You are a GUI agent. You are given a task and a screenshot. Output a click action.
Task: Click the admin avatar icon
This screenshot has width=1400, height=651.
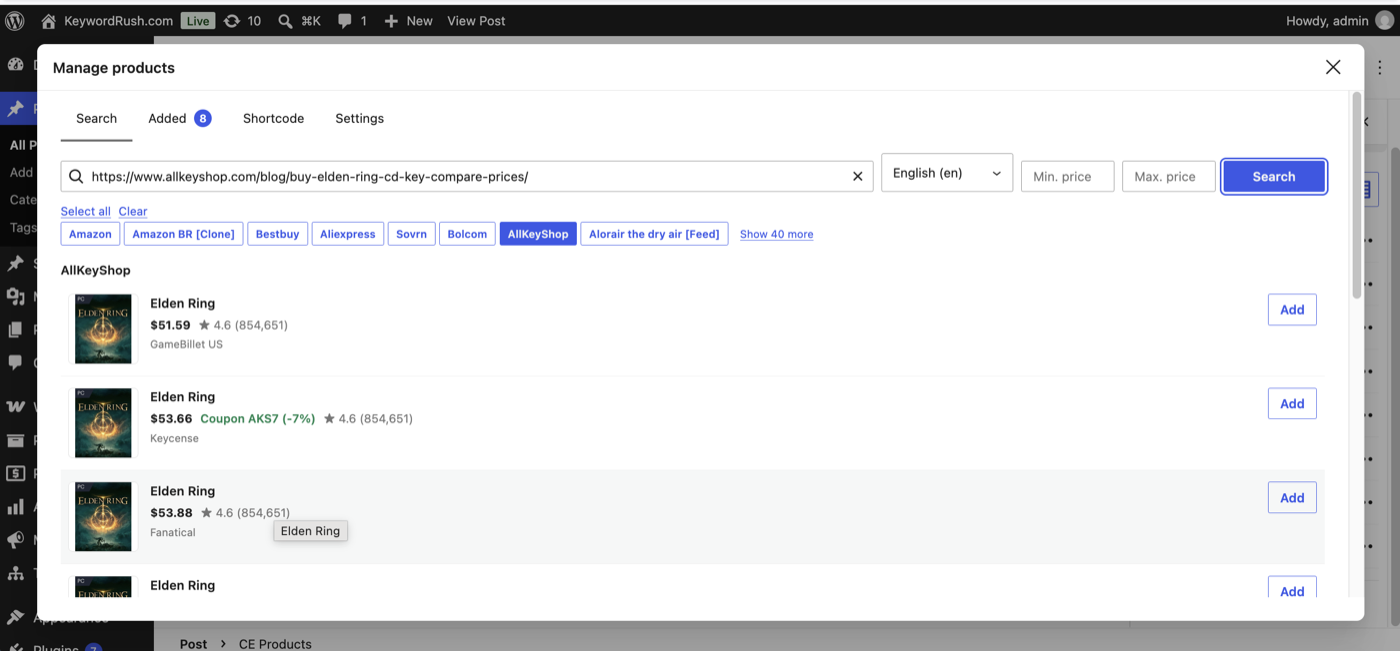tap(1384, 20)
